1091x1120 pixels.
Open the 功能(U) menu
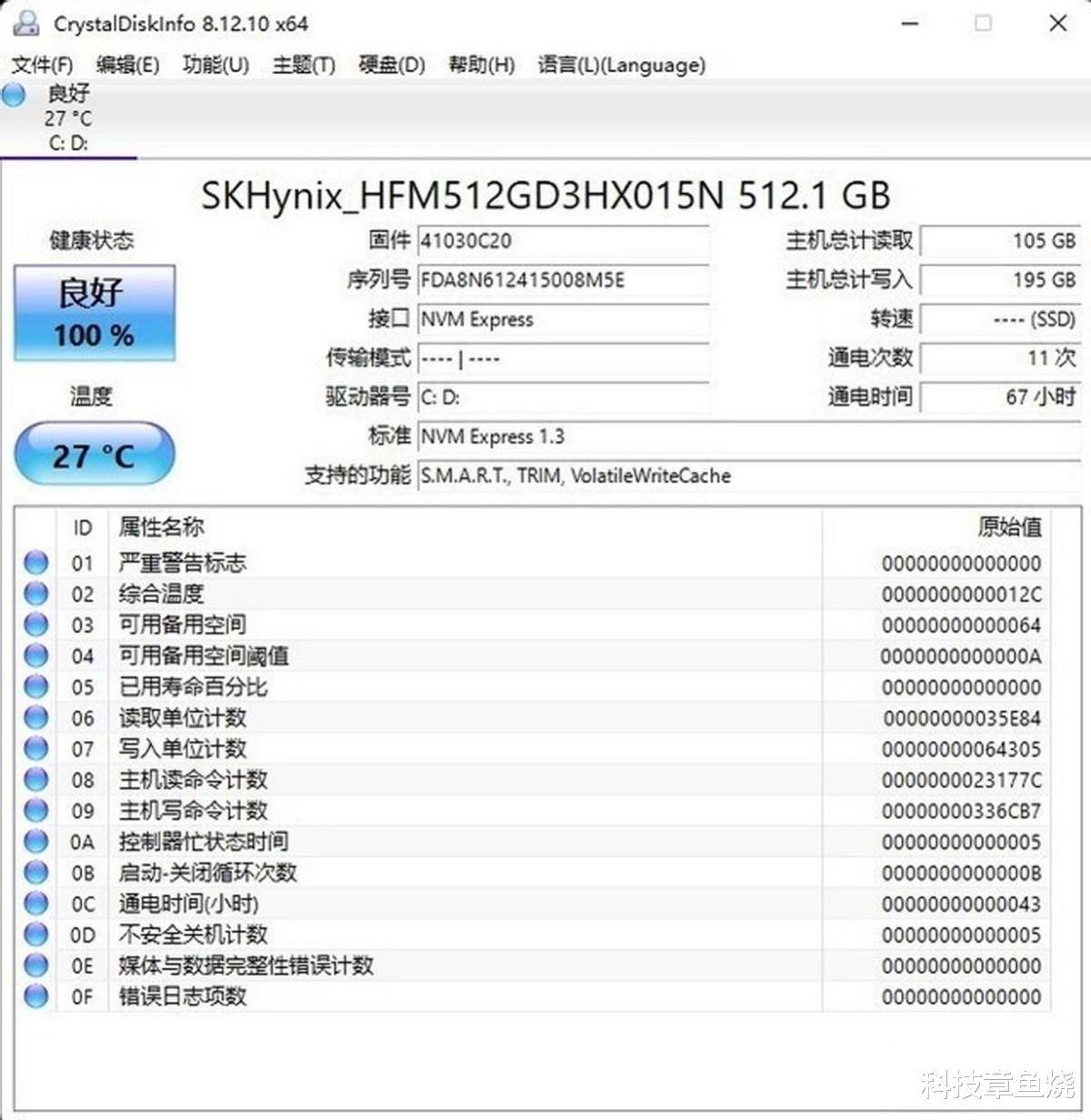215,65
